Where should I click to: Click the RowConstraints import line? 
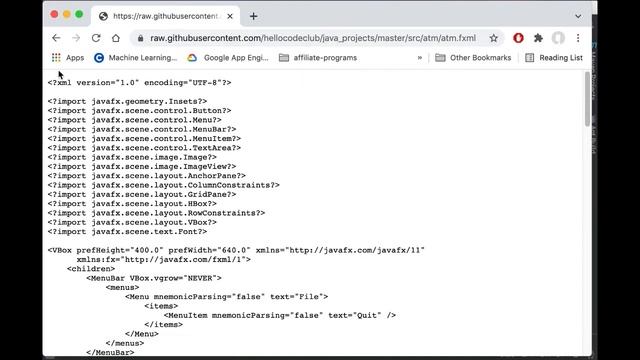coord(156,213)
